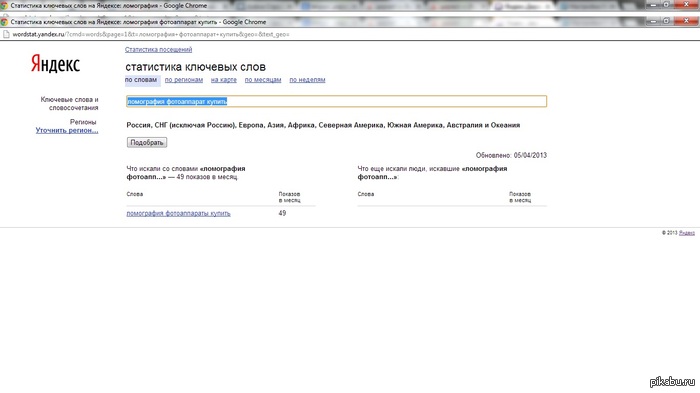Click the left table Слова column header
Screen dimensions: 700x393
click(135, 194)
